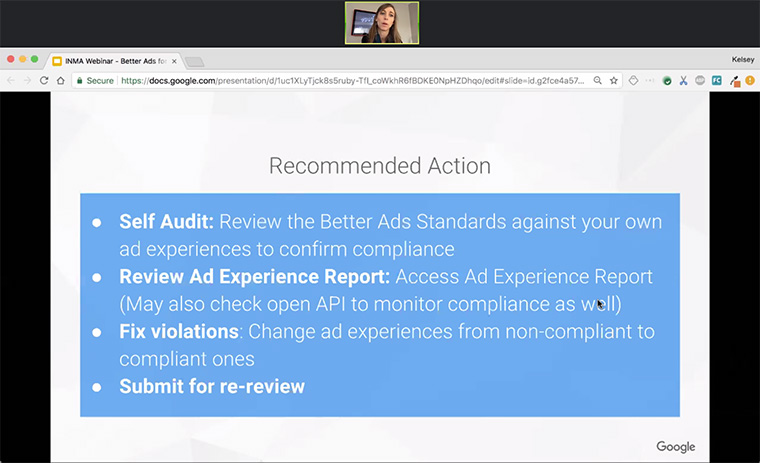Bookmark this page with the star icon
Screen dimensions: 760x463
tap(614, 80)
